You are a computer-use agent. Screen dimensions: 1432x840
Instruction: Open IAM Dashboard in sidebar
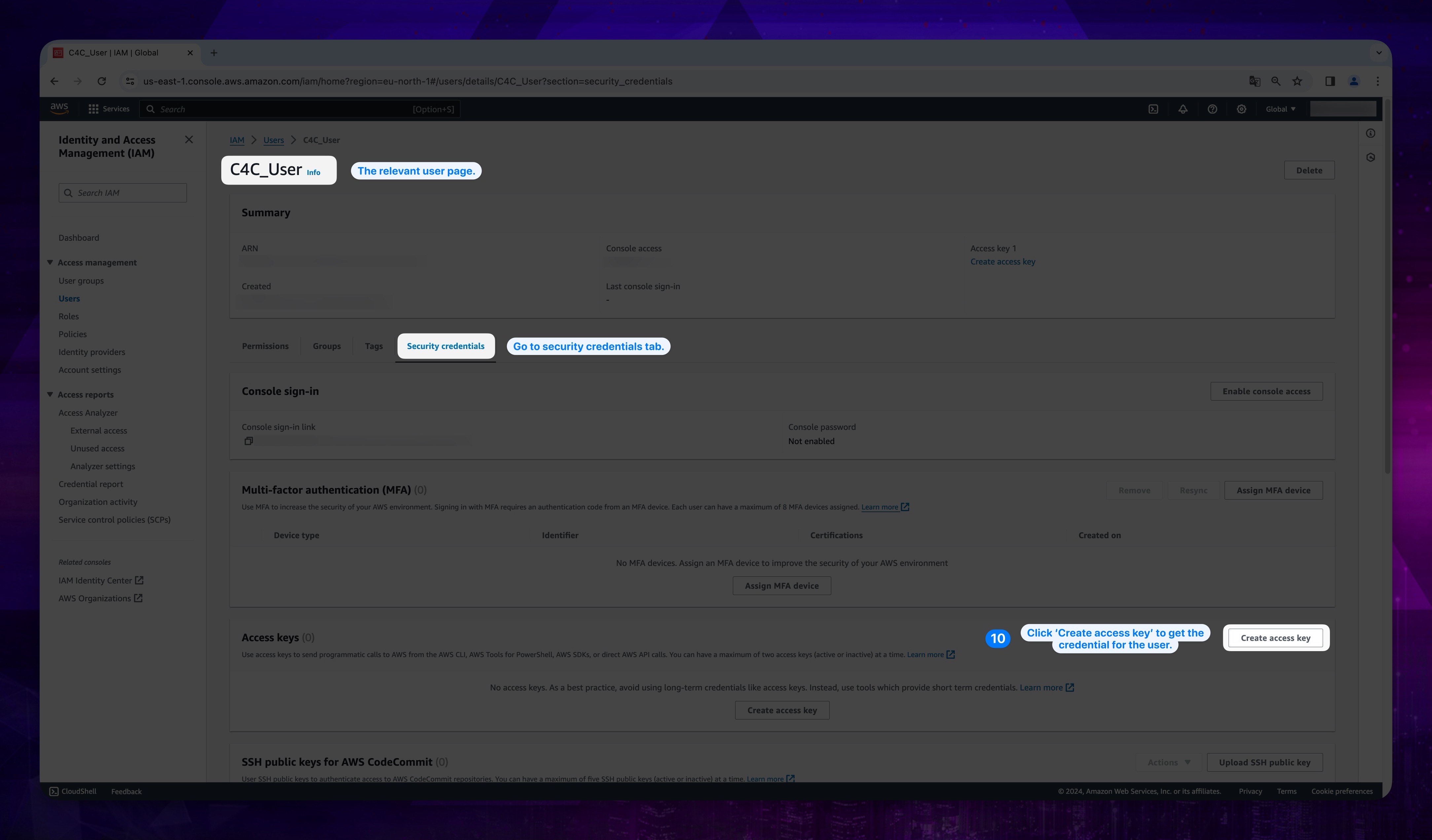coord(79,238)
